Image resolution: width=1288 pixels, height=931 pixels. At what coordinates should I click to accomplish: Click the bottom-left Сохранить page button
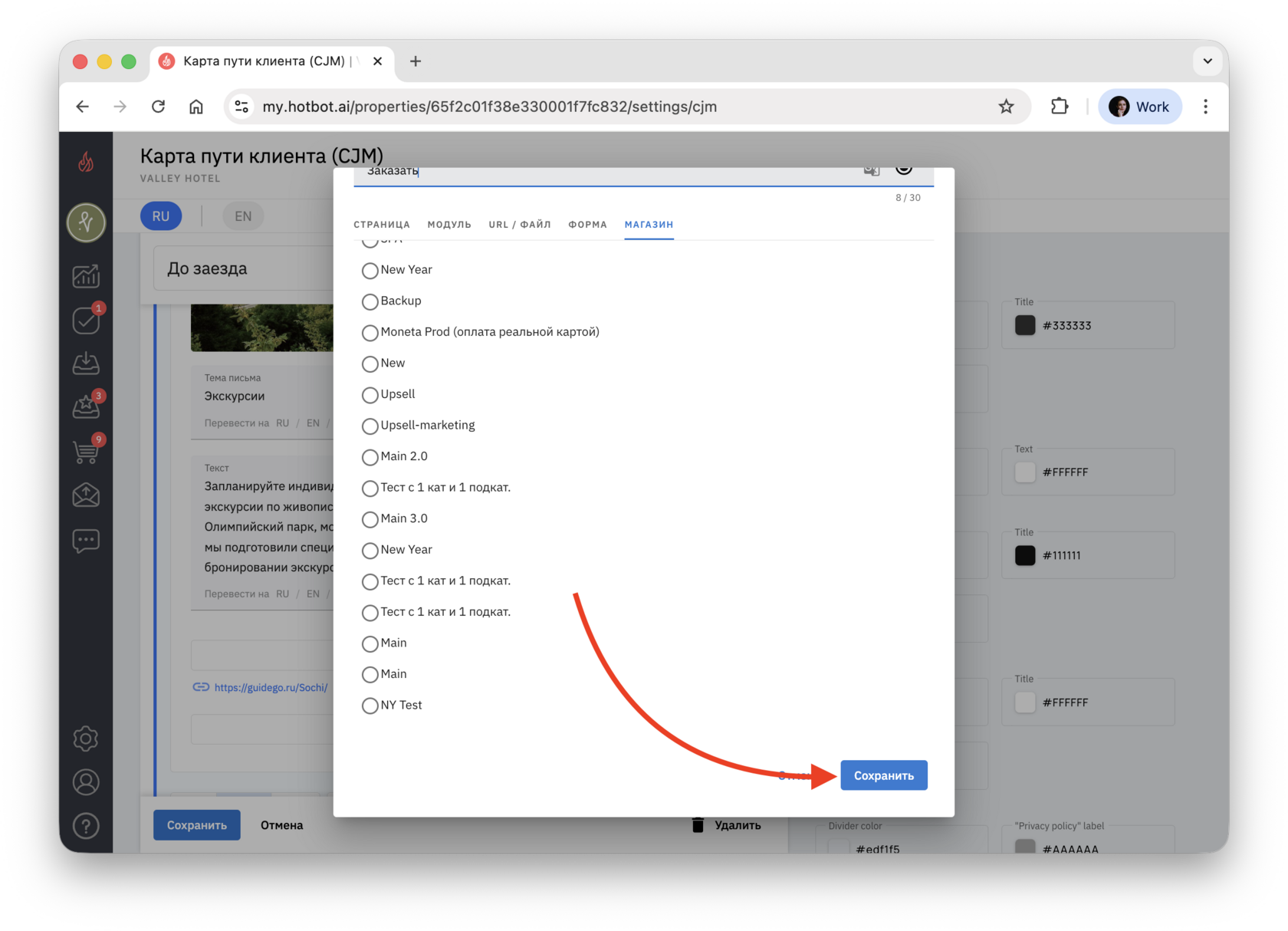point(197,825)
